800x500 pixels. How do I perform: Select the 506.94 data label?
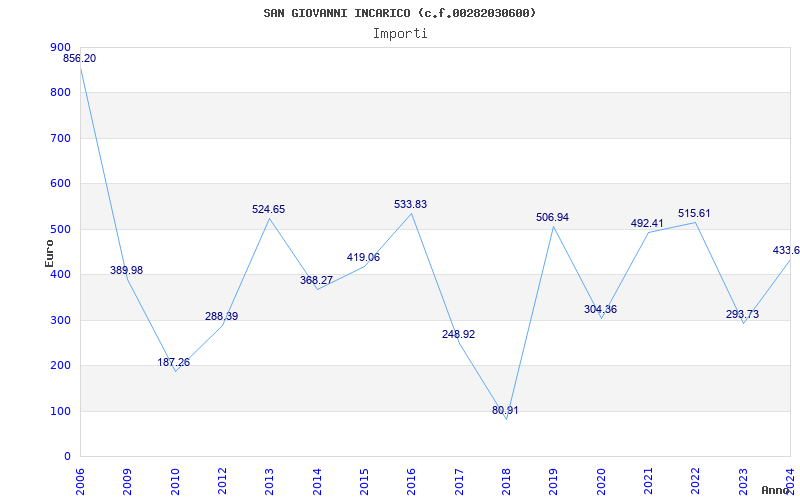(552, 218)
